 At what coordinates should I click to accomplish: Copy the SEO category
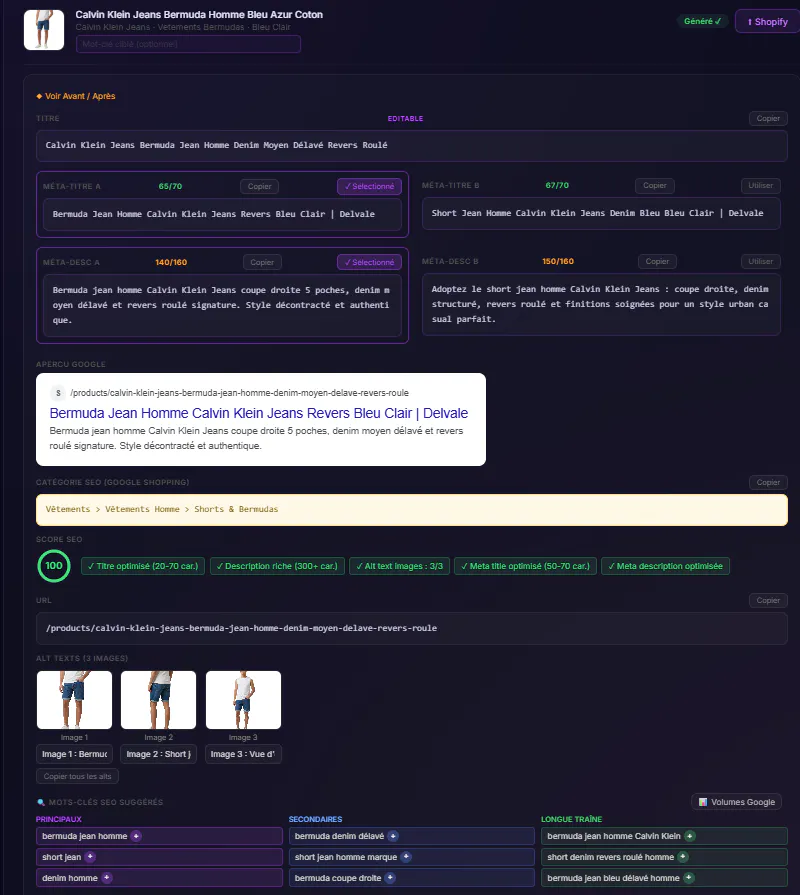pos(768,482)
